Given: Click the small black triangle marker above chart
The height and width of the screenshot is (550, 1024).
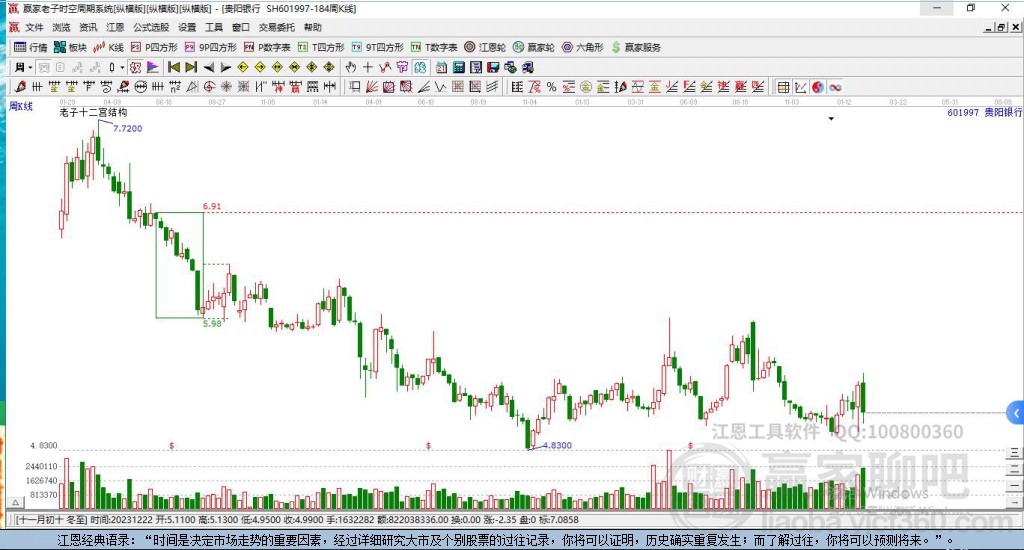Looking at the screenshot, I should [x=831, y=119].
